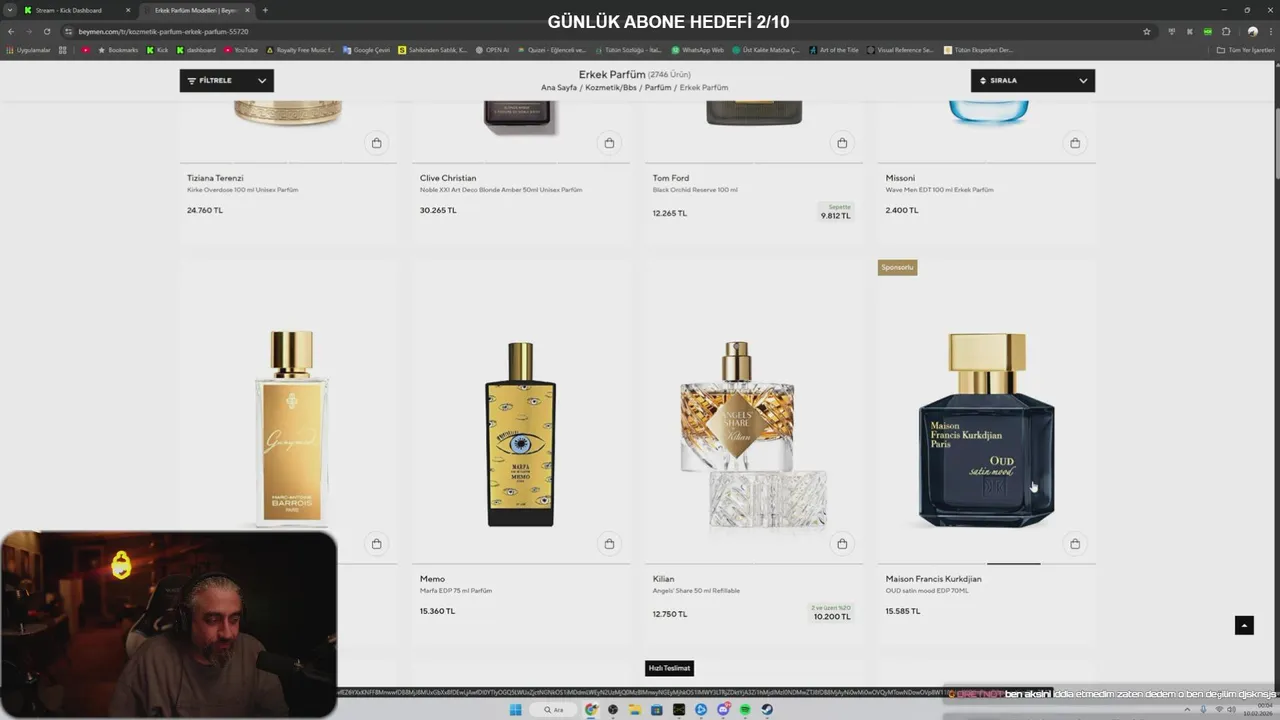The height and width of the screenshot is (720, 1280).
Task: Go to Parfüm breadcrumb link
Action: point(658,88)
